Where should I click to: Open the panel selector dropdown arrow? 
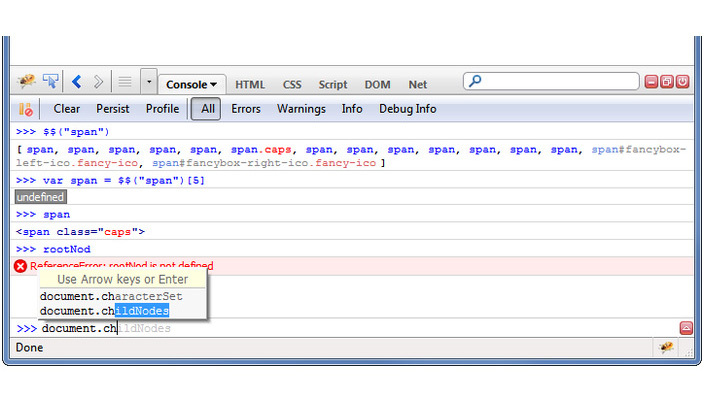149,82
